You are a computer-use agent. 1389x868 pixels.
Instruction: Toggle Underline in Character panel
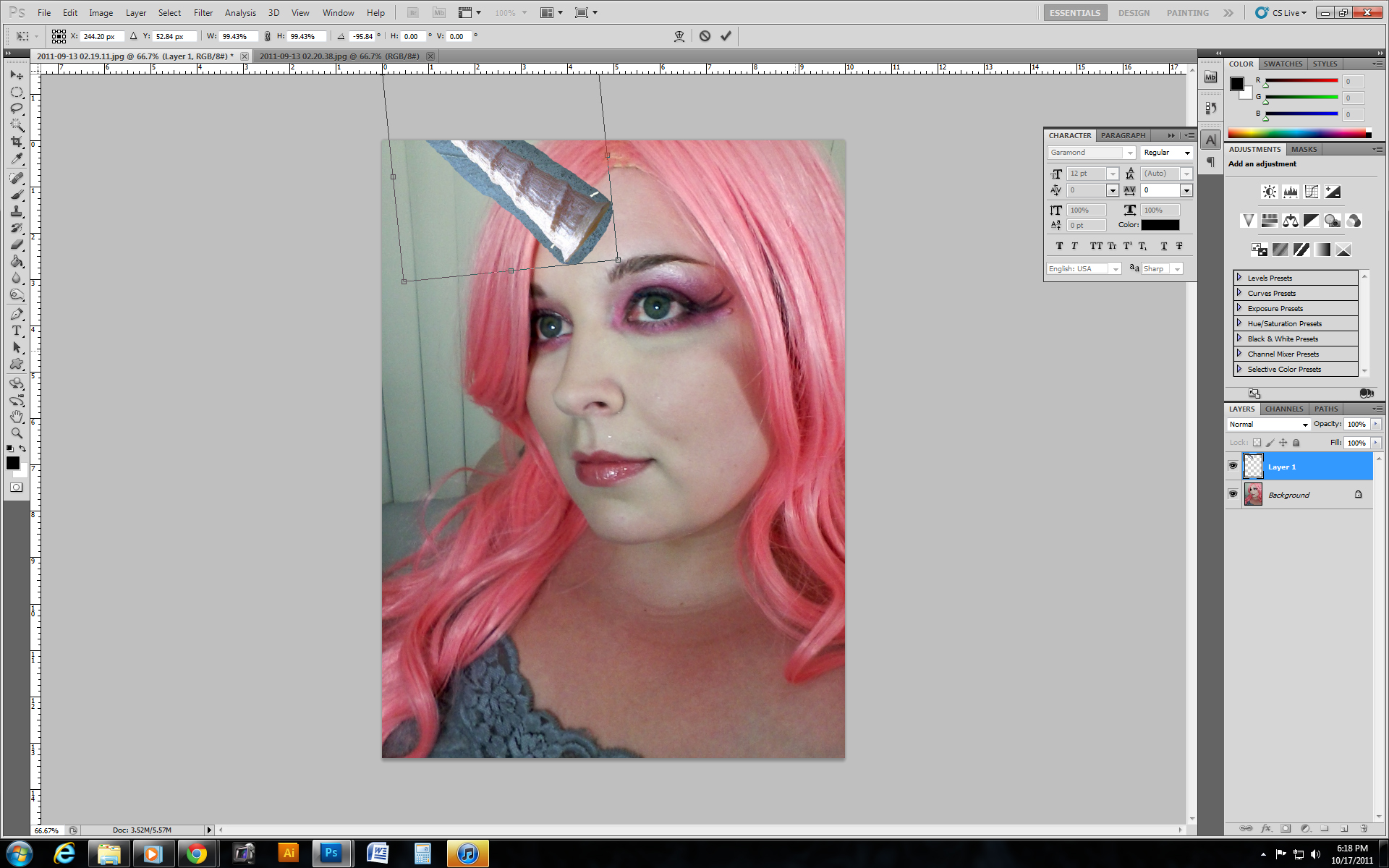coord(1164,246)
